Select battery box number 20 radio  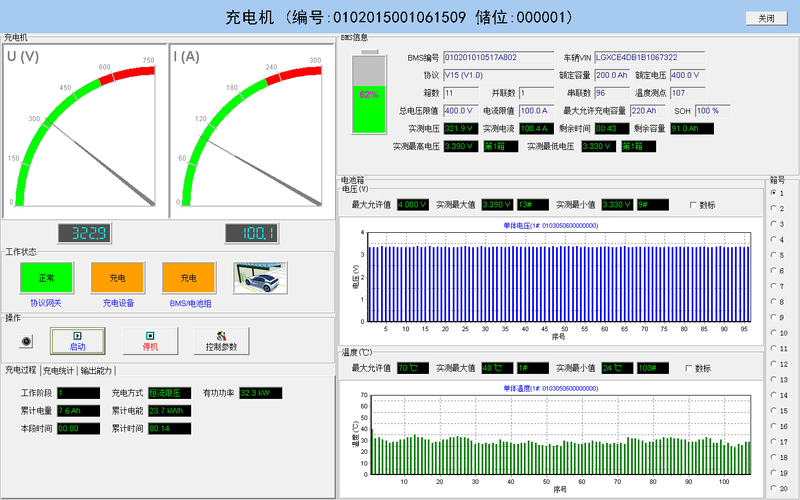tap(773, 488)
